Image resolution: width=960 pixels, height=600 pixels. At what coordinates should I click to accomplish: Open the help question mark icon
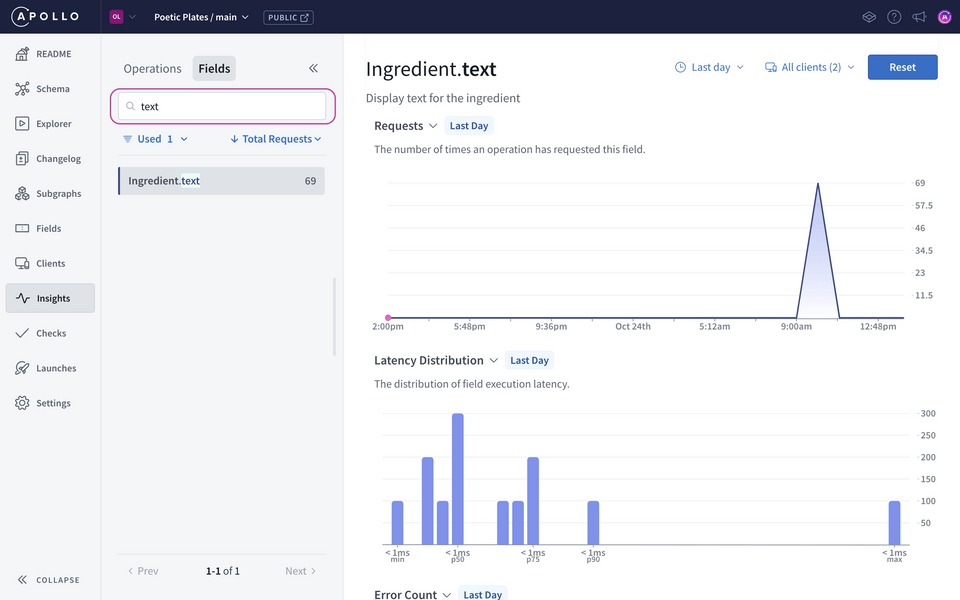pos(894,17)
